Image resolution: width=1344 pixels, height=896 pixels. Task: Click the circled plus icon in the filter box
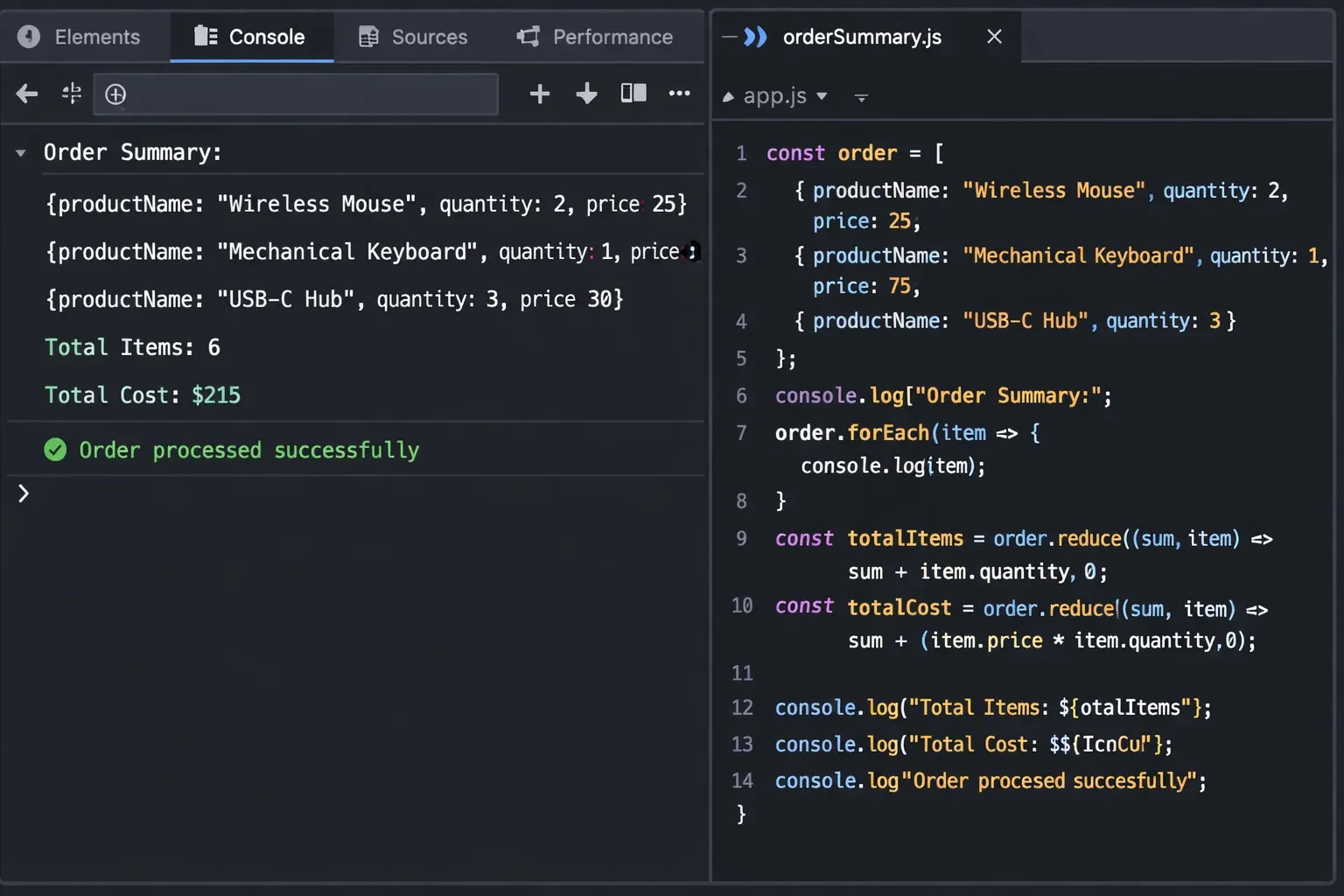(x=115, y=94)
